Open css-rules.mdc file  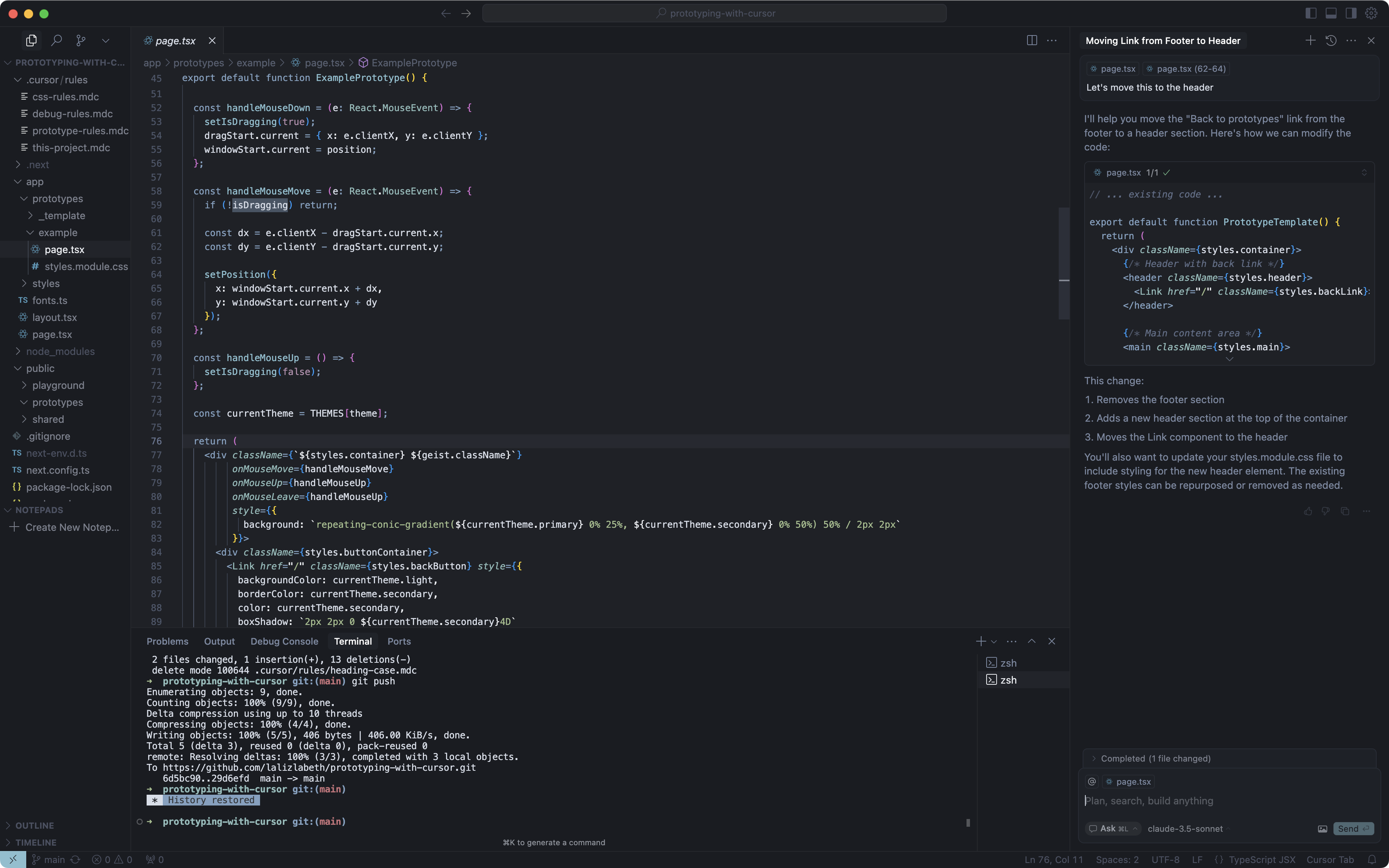pyautogui.click(x=66, y=96)
